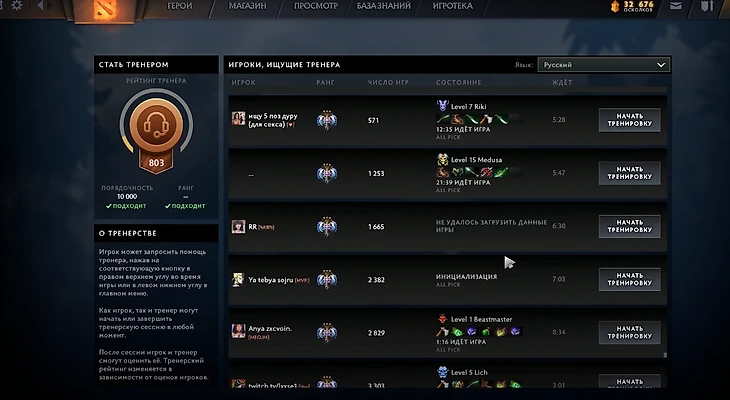This screenshot has width=730, height=400.
Task: Click the player list scrollbar
Action: [665, 355]
